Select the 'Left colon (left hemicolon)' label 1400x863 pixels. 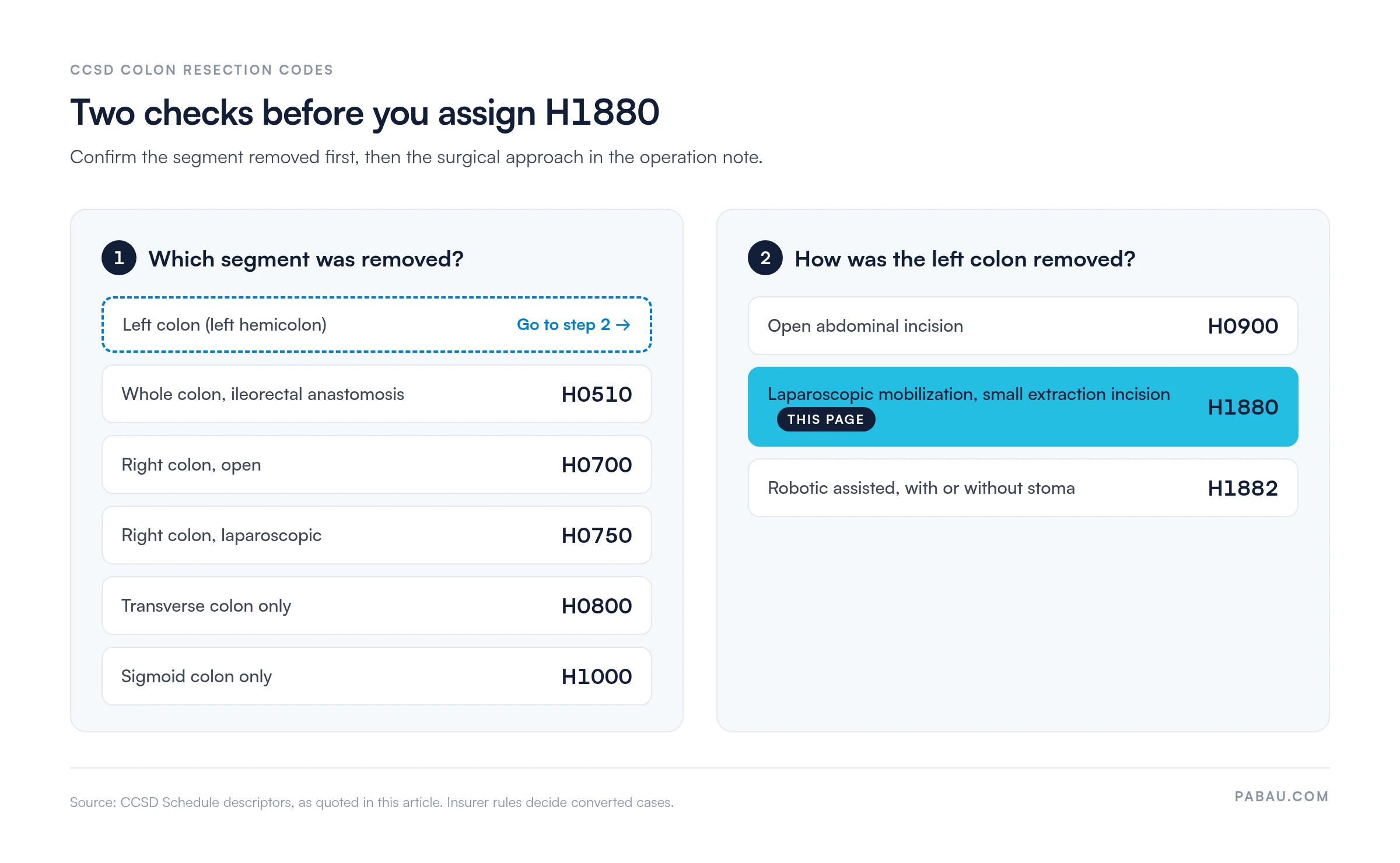(x=225, y=325)
